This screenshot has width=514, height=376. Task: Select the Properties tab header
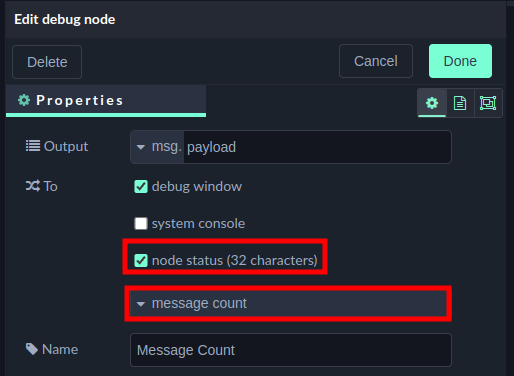point(106,100)
